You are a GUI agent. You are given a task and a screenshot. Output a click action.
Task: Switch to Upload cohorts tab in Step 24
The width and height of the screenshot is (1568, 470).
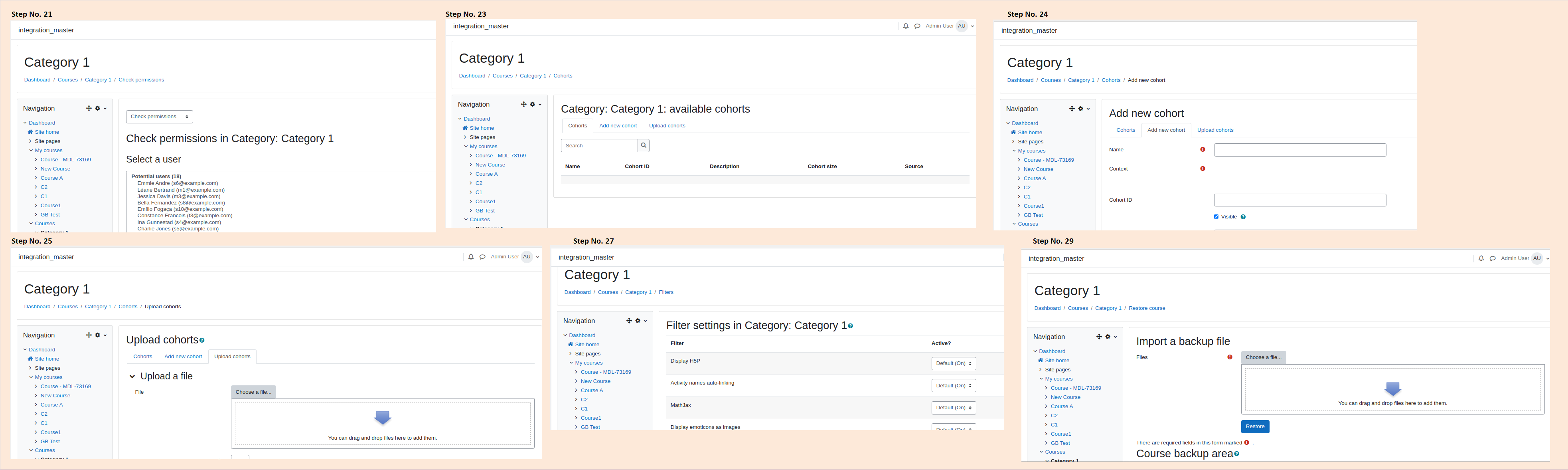point(1215,130)
